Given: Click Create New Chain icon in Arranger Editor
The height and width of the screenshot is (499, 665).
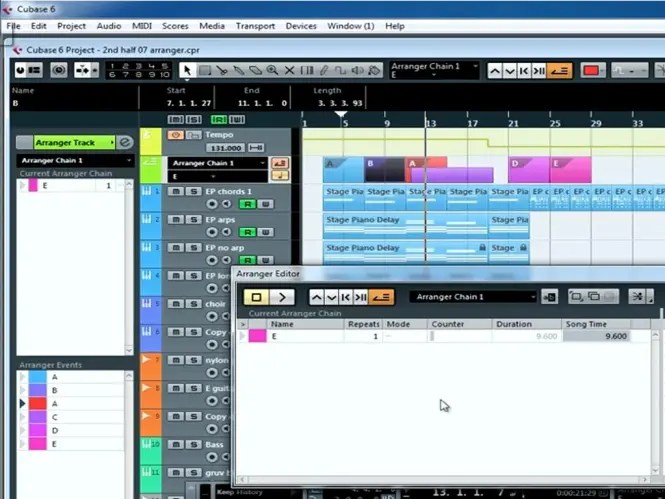Looking at the screenshot, I should click(x=576, y=296).
